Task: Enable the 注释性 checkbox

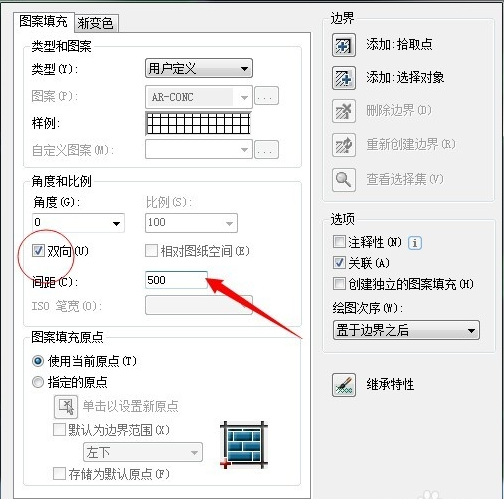Action: click(339, 242)
